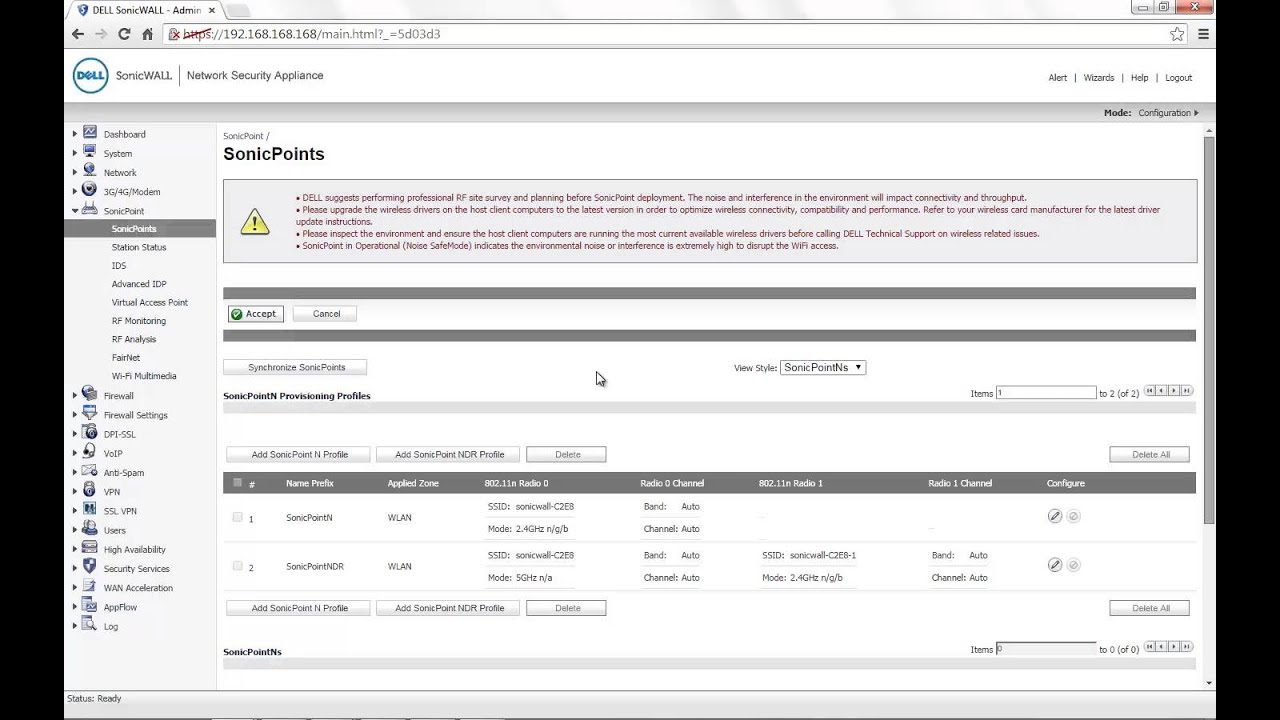
Task: Click top Add SonicPoint NDR Profile button
Action: tap(449, 454)
